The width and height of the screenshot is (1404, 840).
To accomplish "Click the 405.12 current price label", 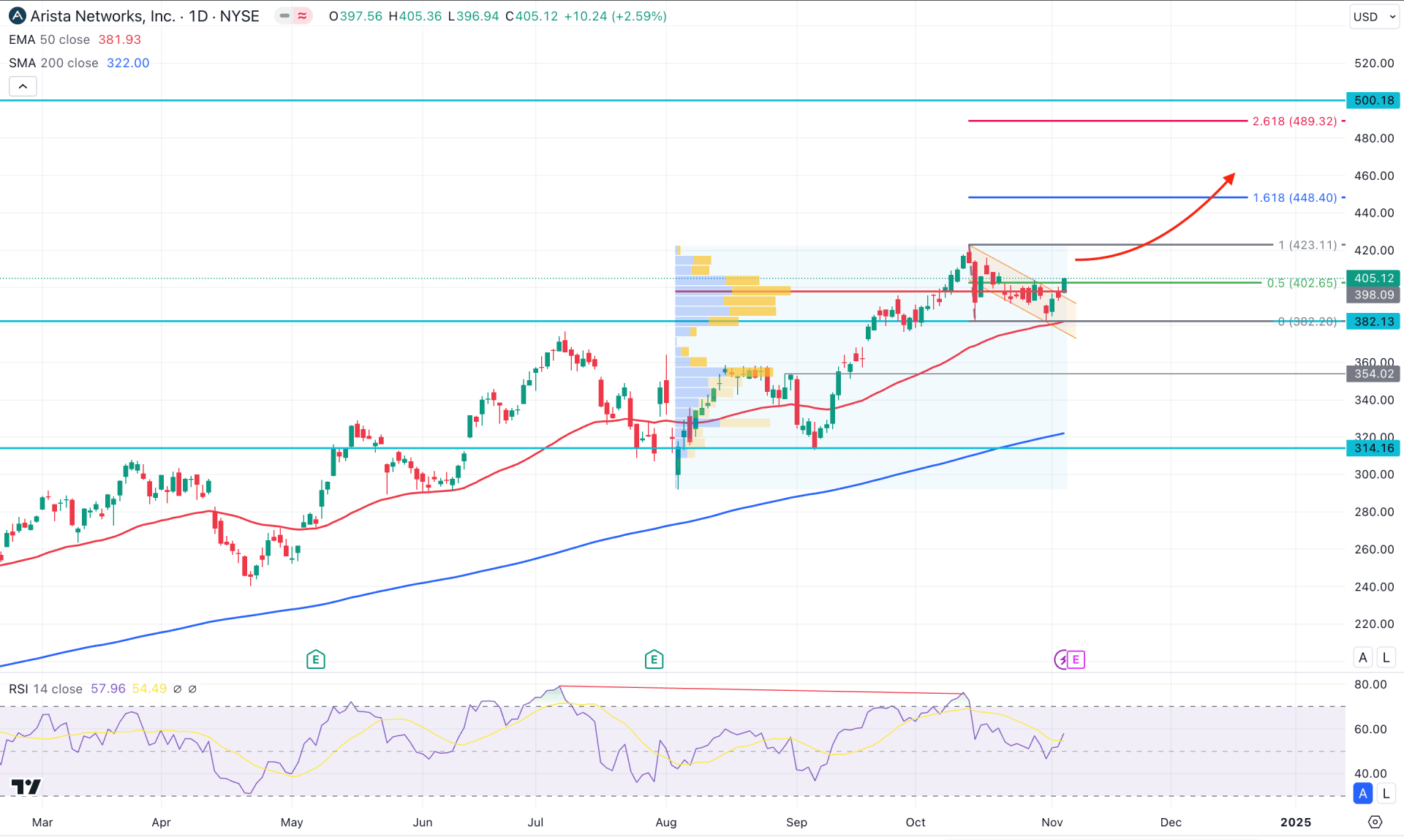I will pyautogui.click(x=1373, y=278).
